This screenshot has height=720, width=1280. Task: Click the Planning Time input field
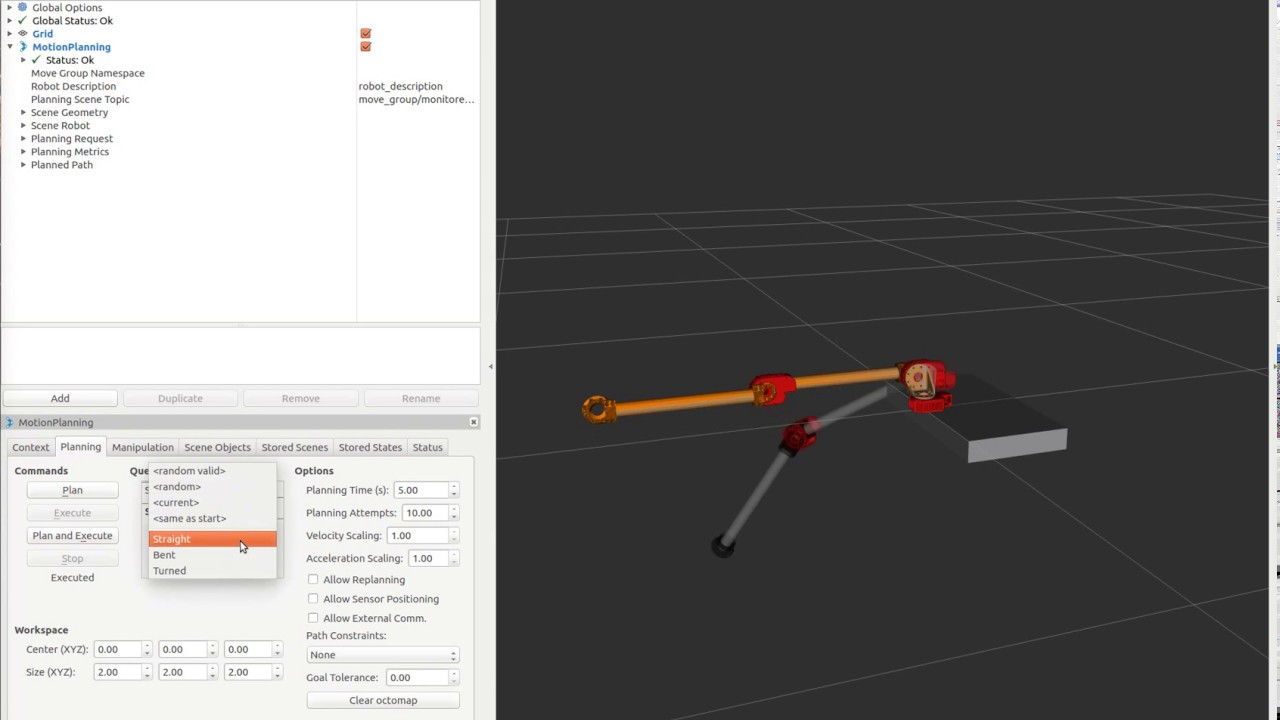421,490
